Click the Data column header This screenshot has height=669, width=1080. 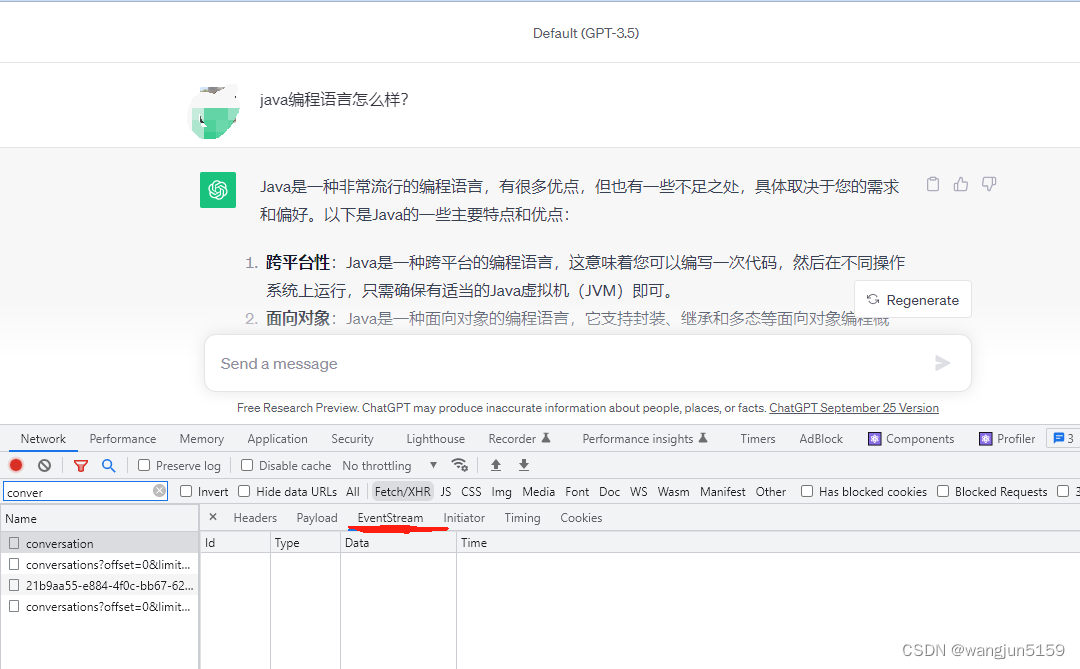click(398, 542)
